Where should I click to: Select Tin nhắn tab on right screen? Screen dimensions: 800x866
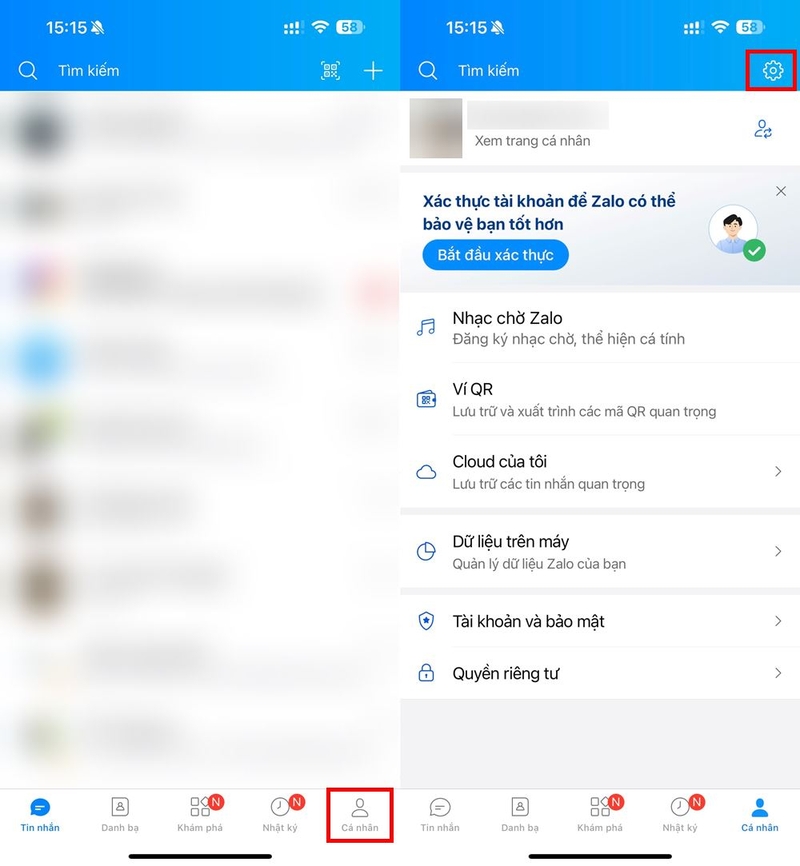440,815
